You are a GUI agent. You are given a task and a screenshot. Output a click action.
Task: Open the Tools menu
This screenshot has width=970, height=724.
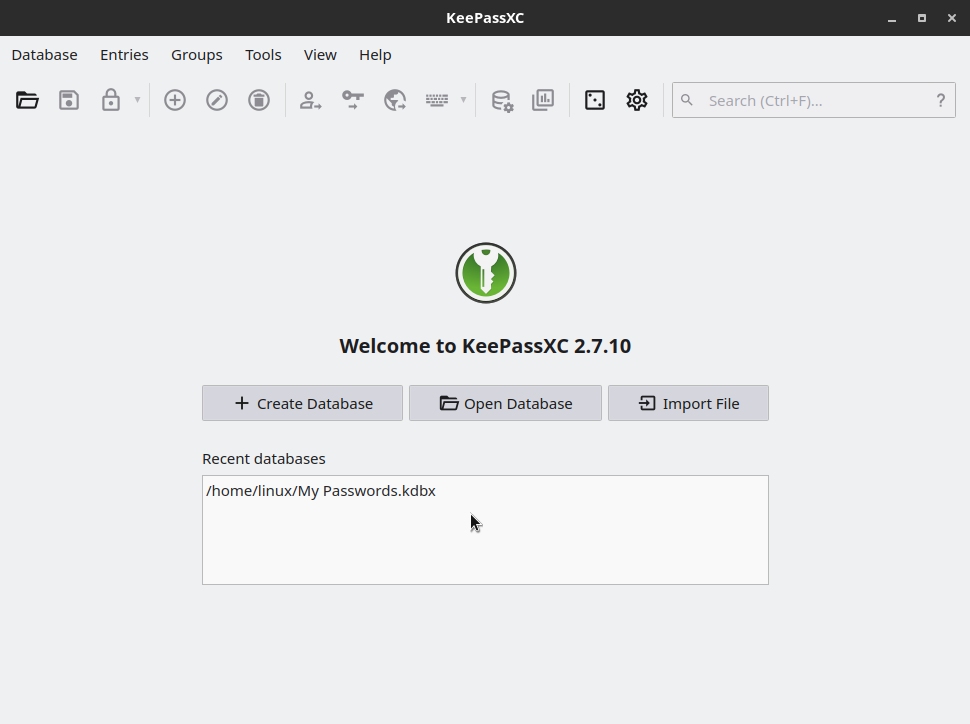(263, 55)
